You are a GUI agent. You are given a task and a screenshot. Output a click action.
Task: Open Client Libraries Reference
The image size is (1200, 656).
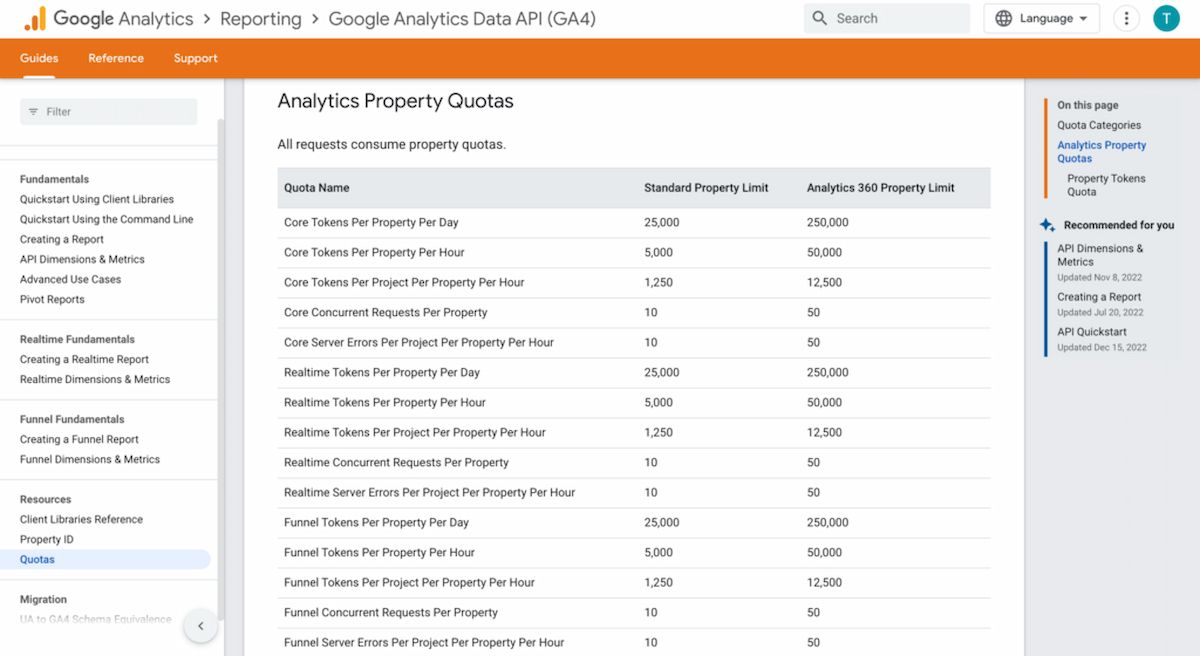coord(81,519)
